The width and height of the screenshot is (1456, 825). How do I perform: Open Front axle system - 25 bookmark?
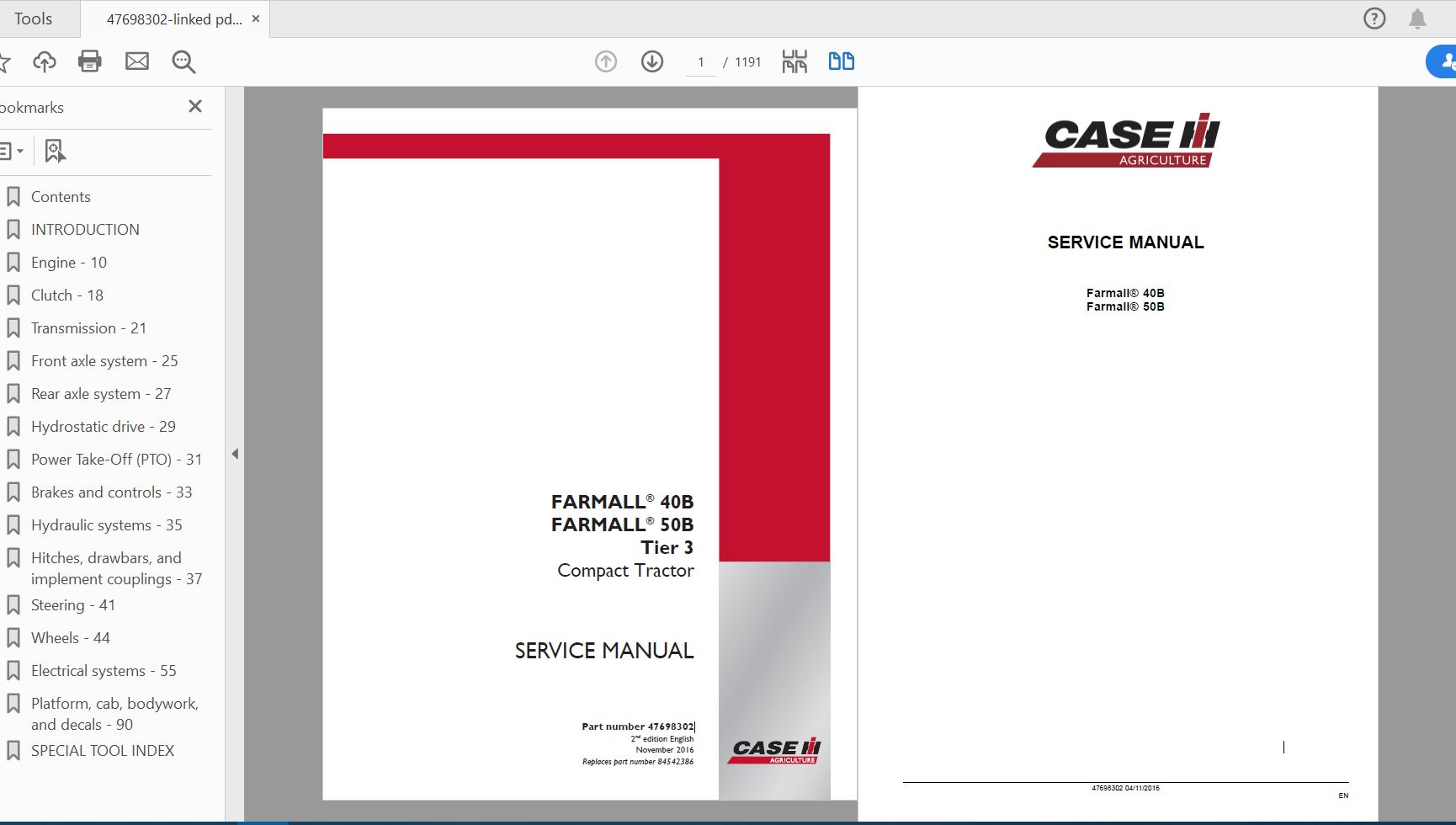104,360
